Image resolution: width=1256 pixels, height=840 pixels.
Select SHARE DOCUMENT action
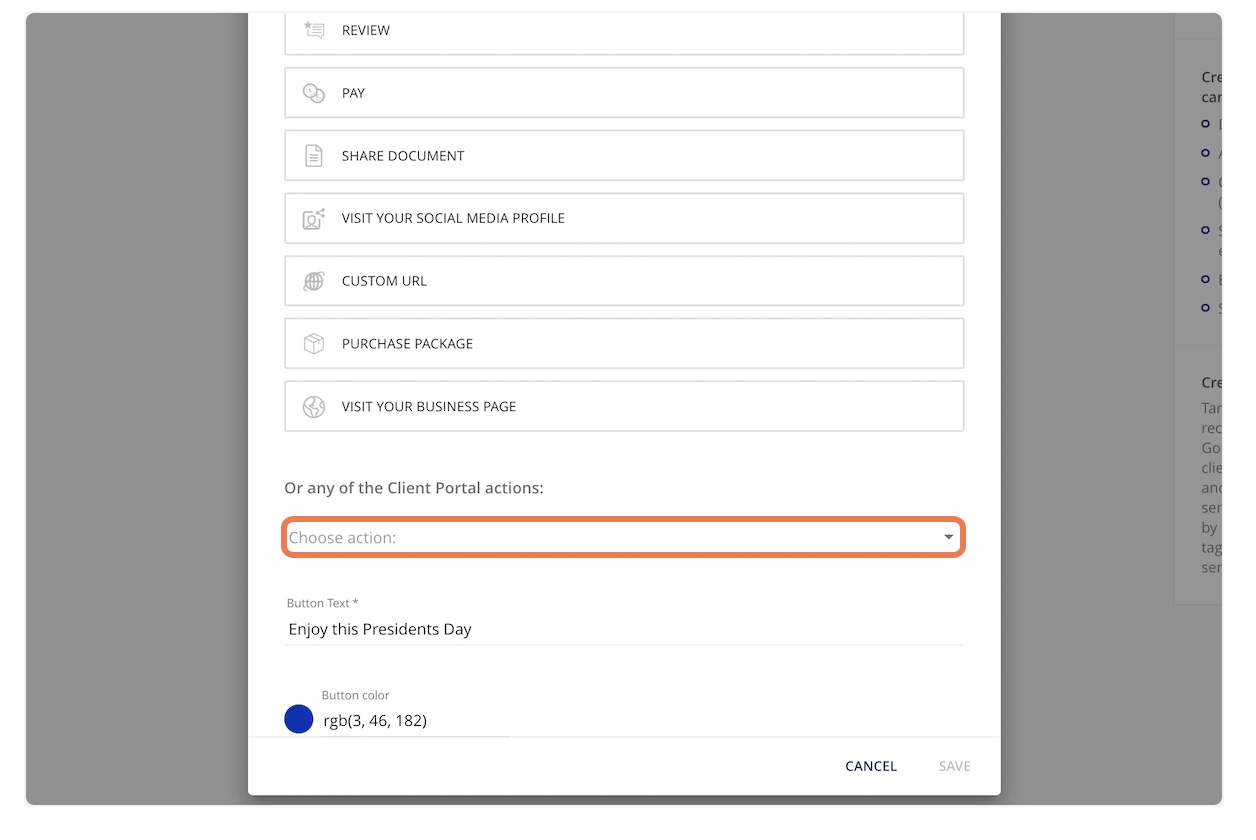pyautogui.click(x=624, y=156)
